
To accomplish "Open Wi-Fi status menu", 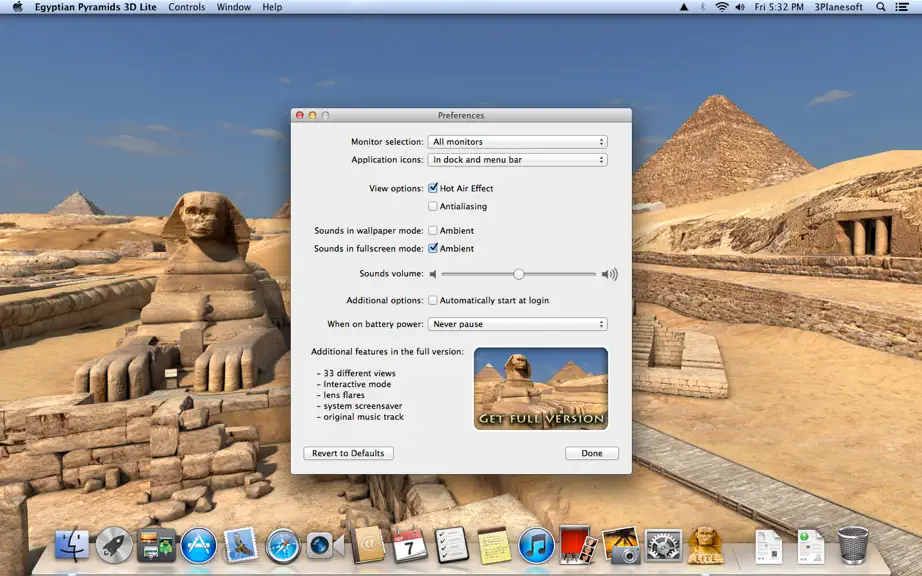I will [722, 7].
